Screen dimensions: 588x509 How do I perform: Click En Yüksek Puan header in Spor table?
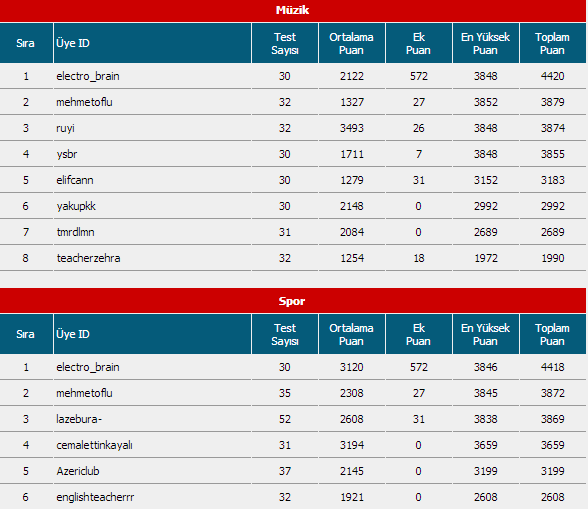click(486, 334)
